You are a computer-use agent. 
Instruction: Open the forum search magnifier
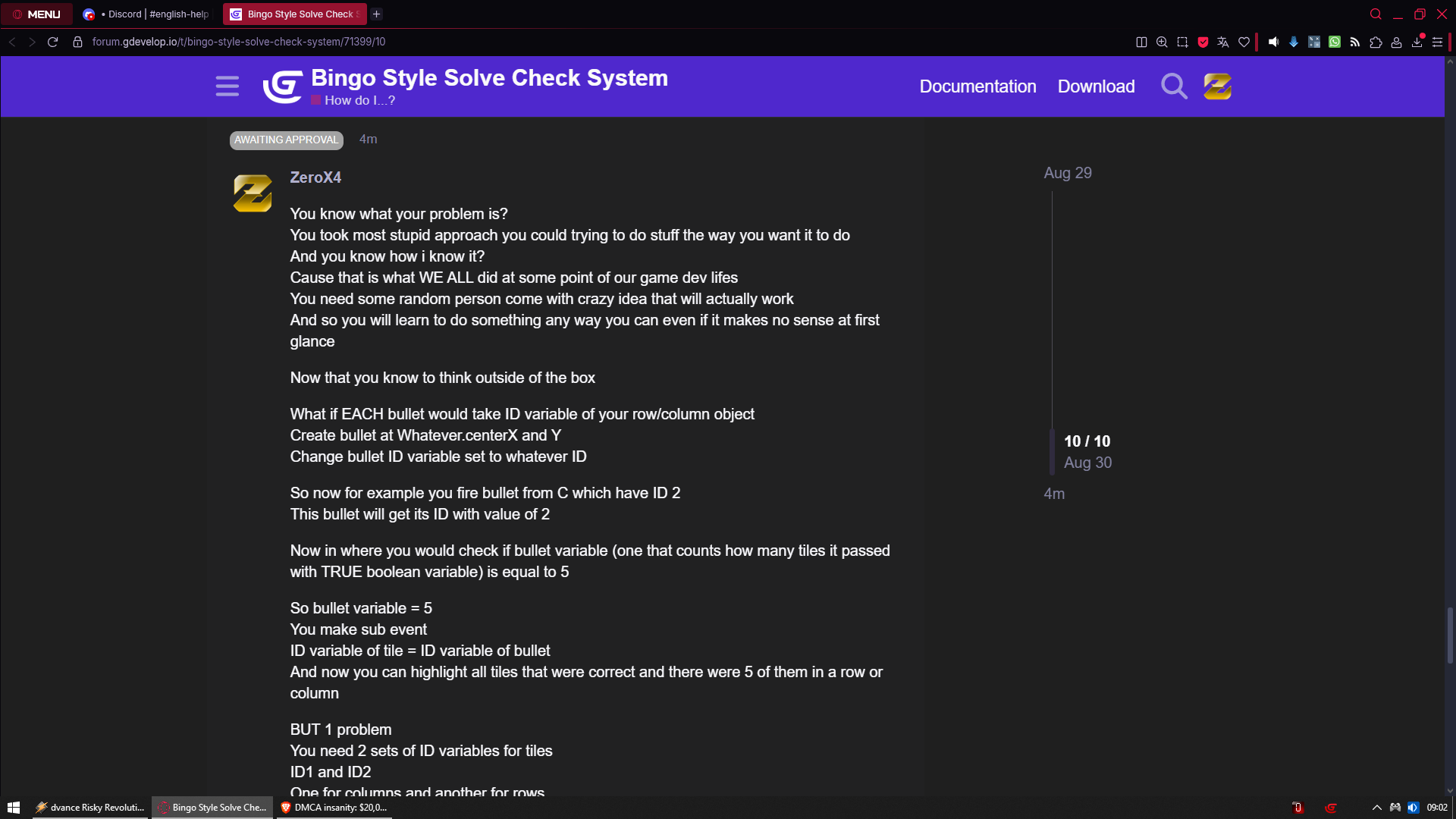coord(1174,86)
